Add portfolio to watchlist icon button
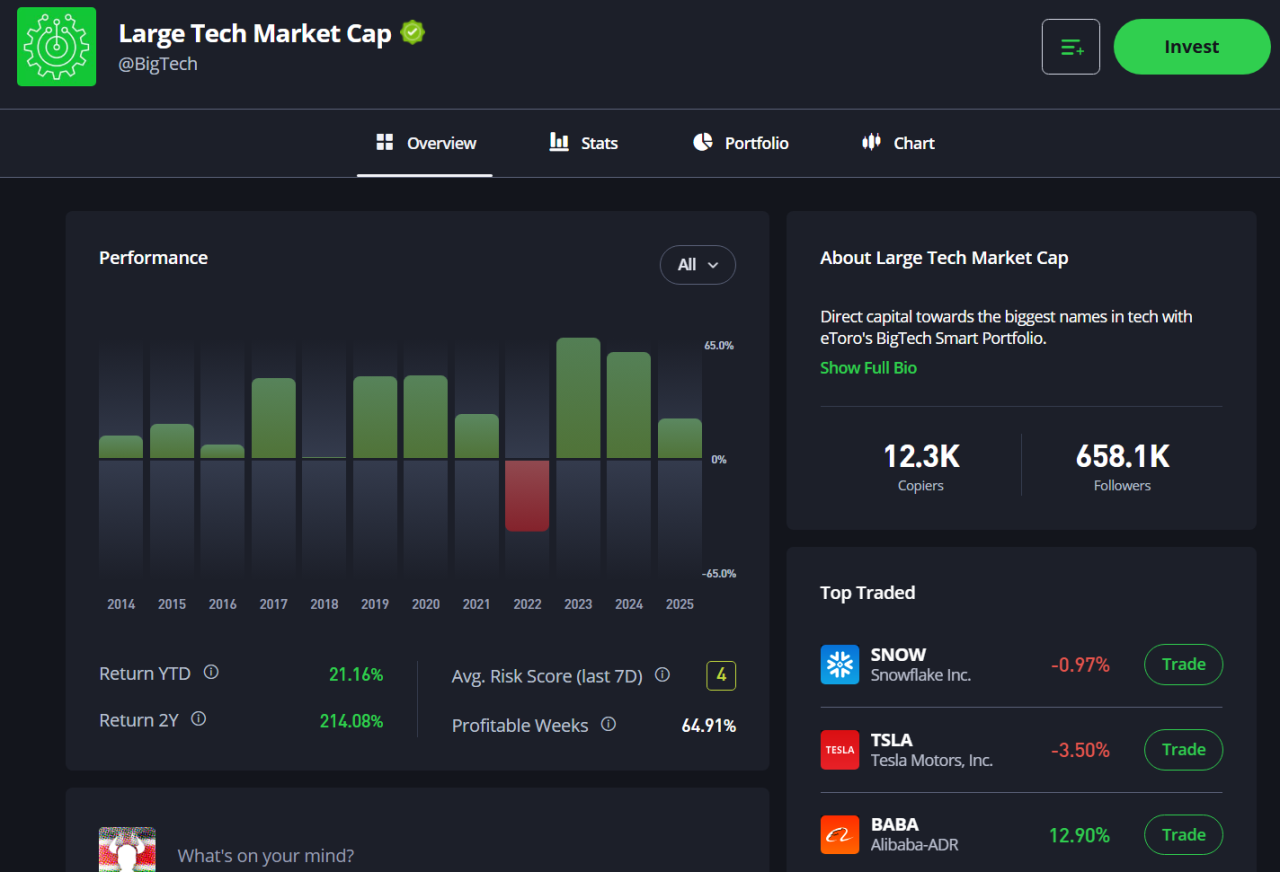 (1071, 47)
